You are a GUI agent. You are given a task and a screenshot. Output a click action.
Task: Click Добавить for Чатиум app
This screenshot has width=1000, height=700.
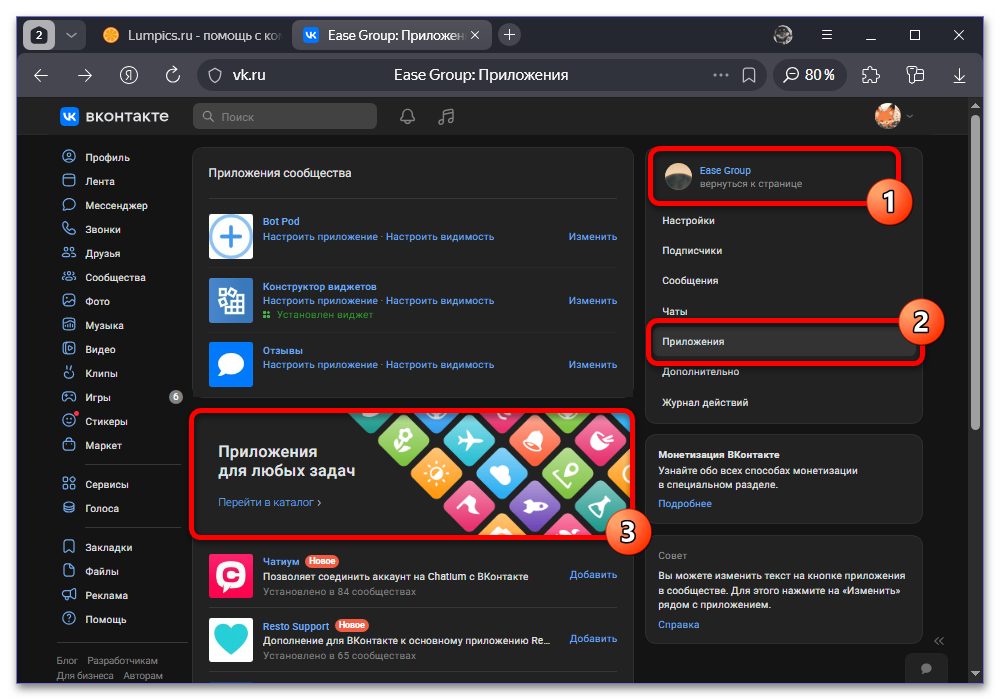point(593,574)
